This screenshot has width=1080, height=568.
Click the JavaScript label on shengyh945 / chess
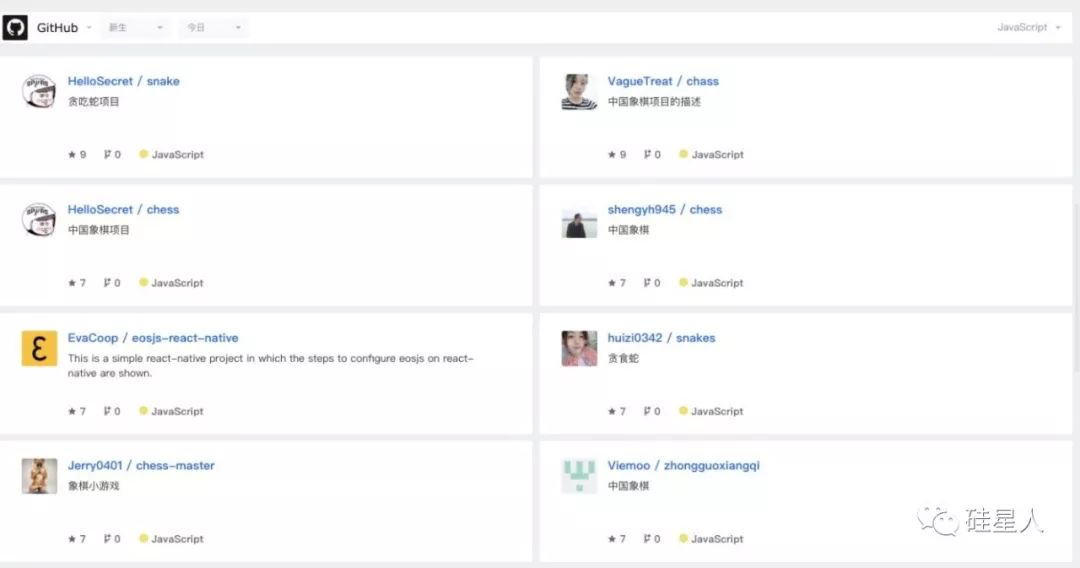pos(718,283)
